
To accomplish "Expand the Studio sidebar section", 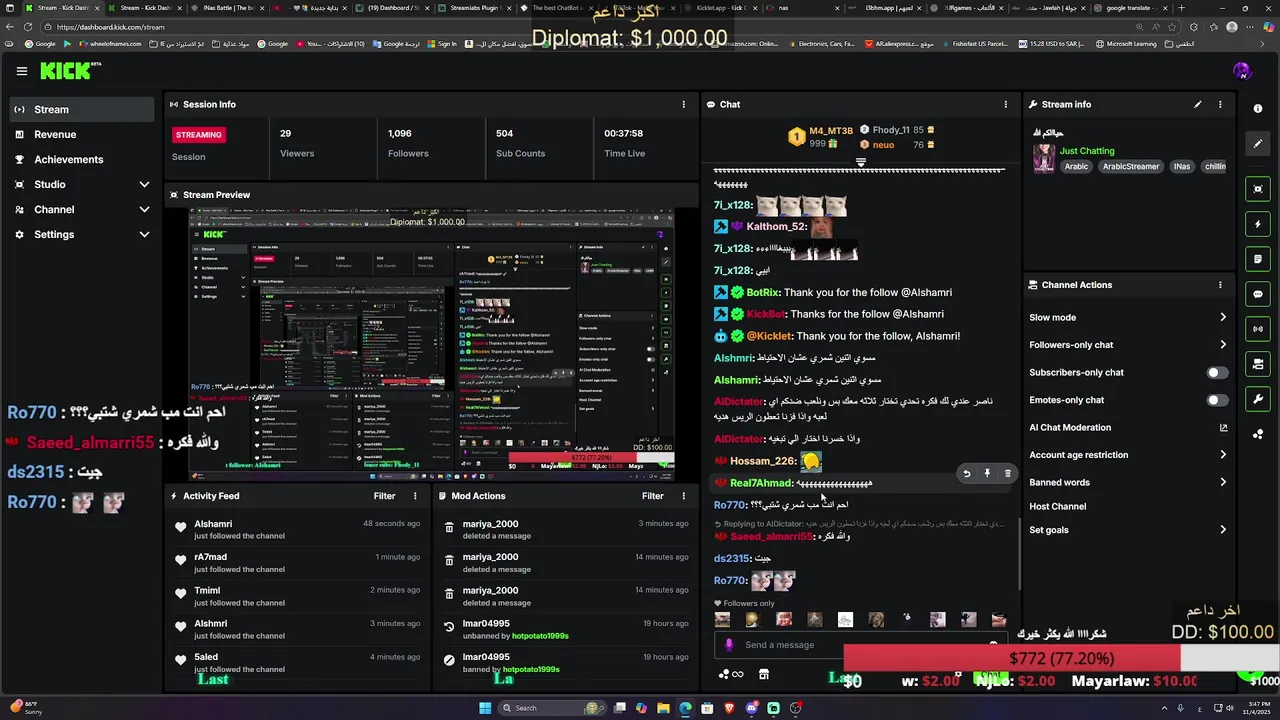I will click(144, 184).
